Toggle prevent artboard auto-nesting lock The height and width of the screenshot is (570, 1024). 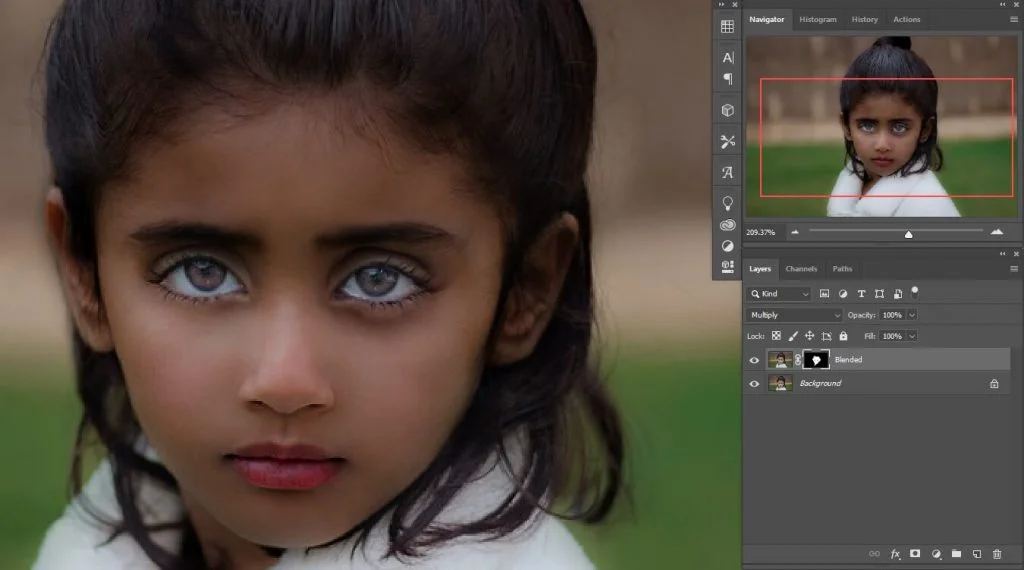point(826,336)
